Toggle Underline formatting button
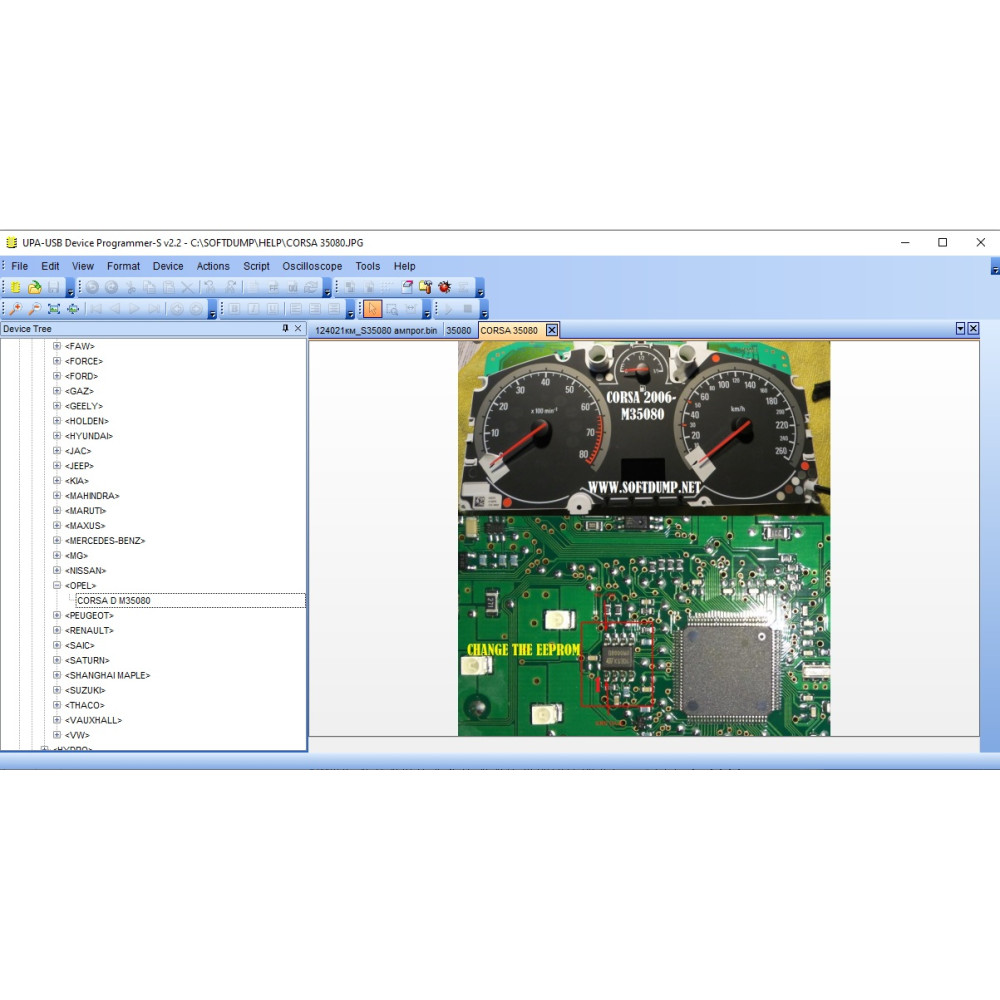The image size is (1000, 1000). pos(272,309)
